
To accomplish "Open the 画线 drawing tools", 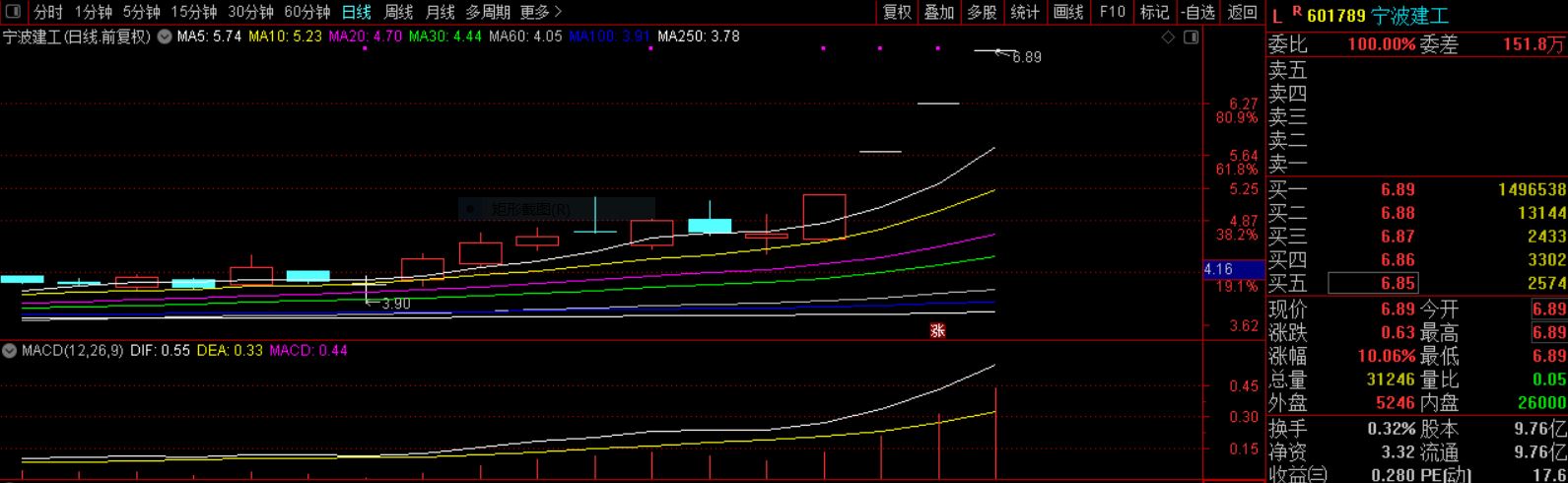I will tap(1068, 12).
